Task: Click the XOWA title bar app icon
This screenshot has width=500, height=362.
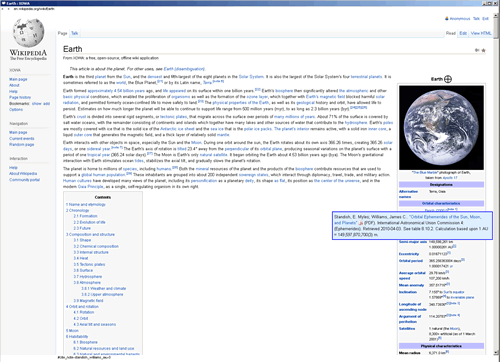Action: (3, 3)
